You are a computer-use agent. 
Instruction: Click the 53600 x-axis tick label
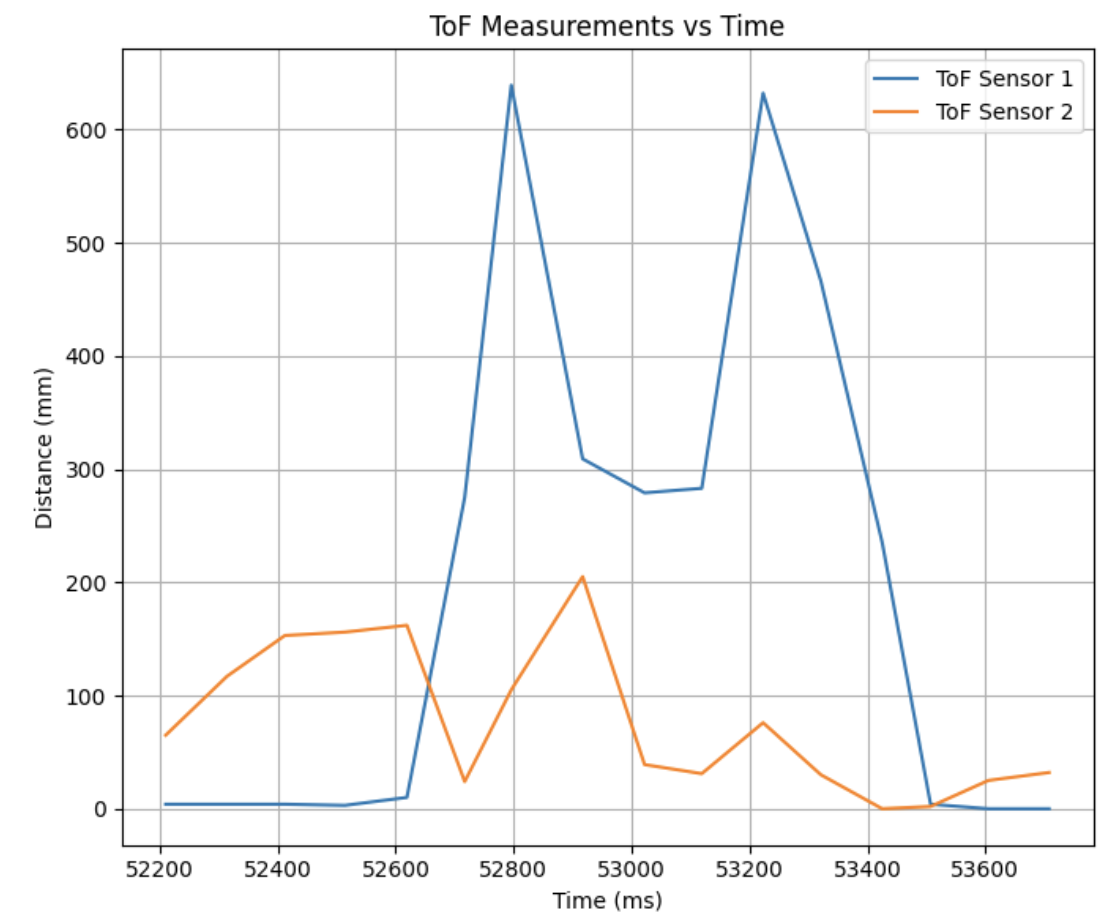(x=985, y=871)
